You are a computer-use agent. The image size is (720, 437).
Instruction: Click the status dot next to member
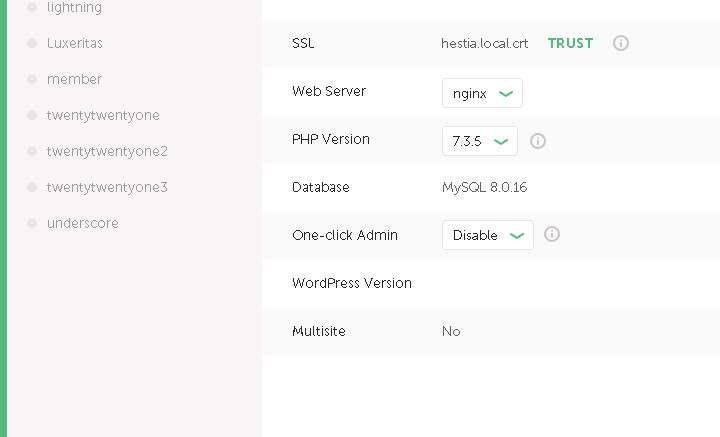coord(32,79)
